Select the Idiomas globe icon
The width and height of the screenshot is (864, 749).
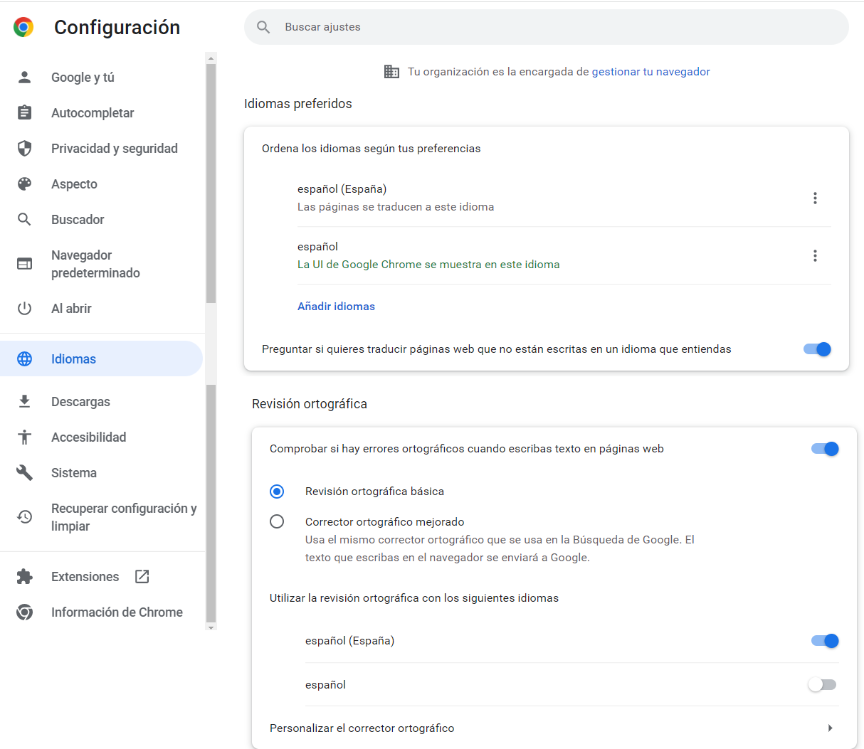pos(25,358)
